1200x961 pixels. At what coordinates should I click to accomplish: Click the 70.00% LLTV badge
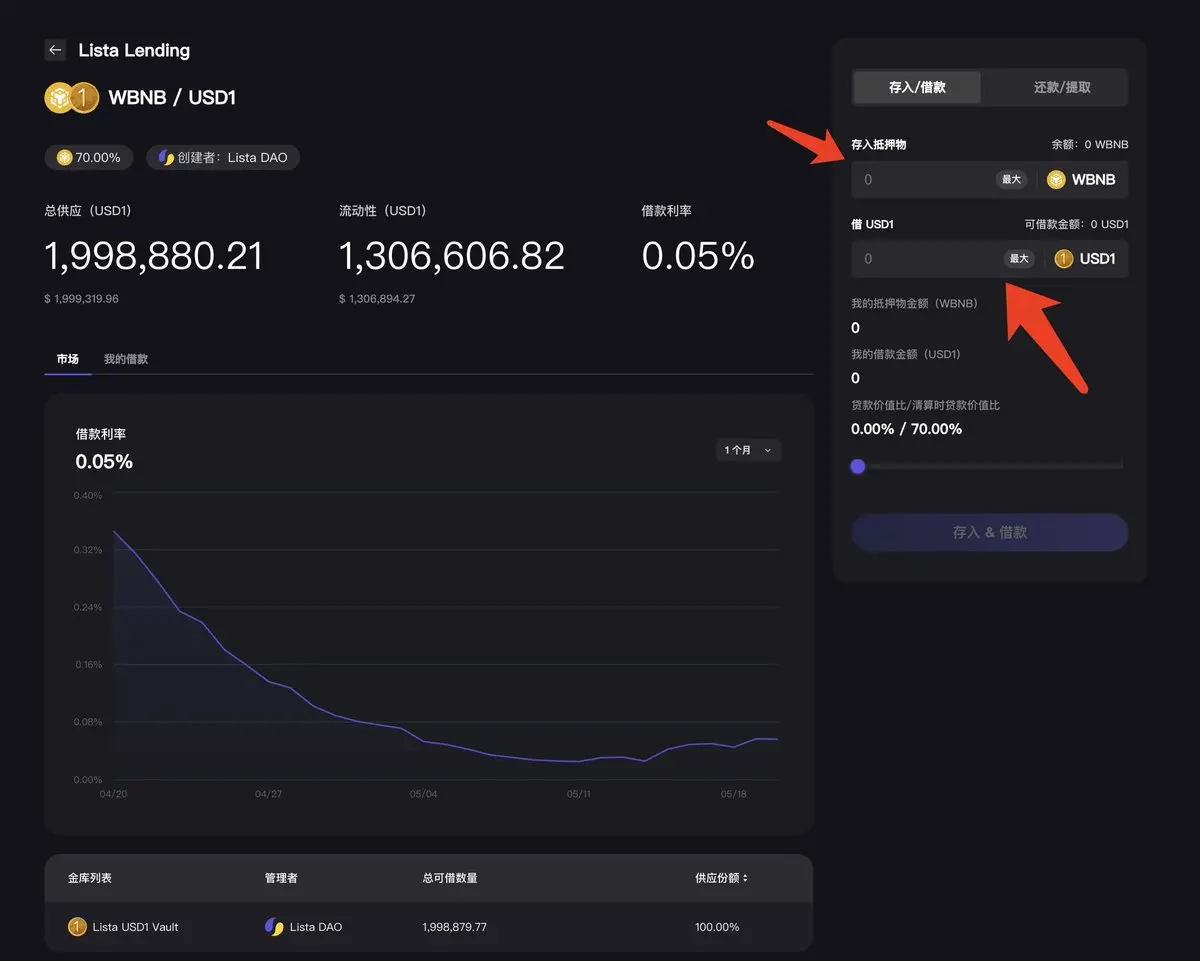[x=89, y=157]
